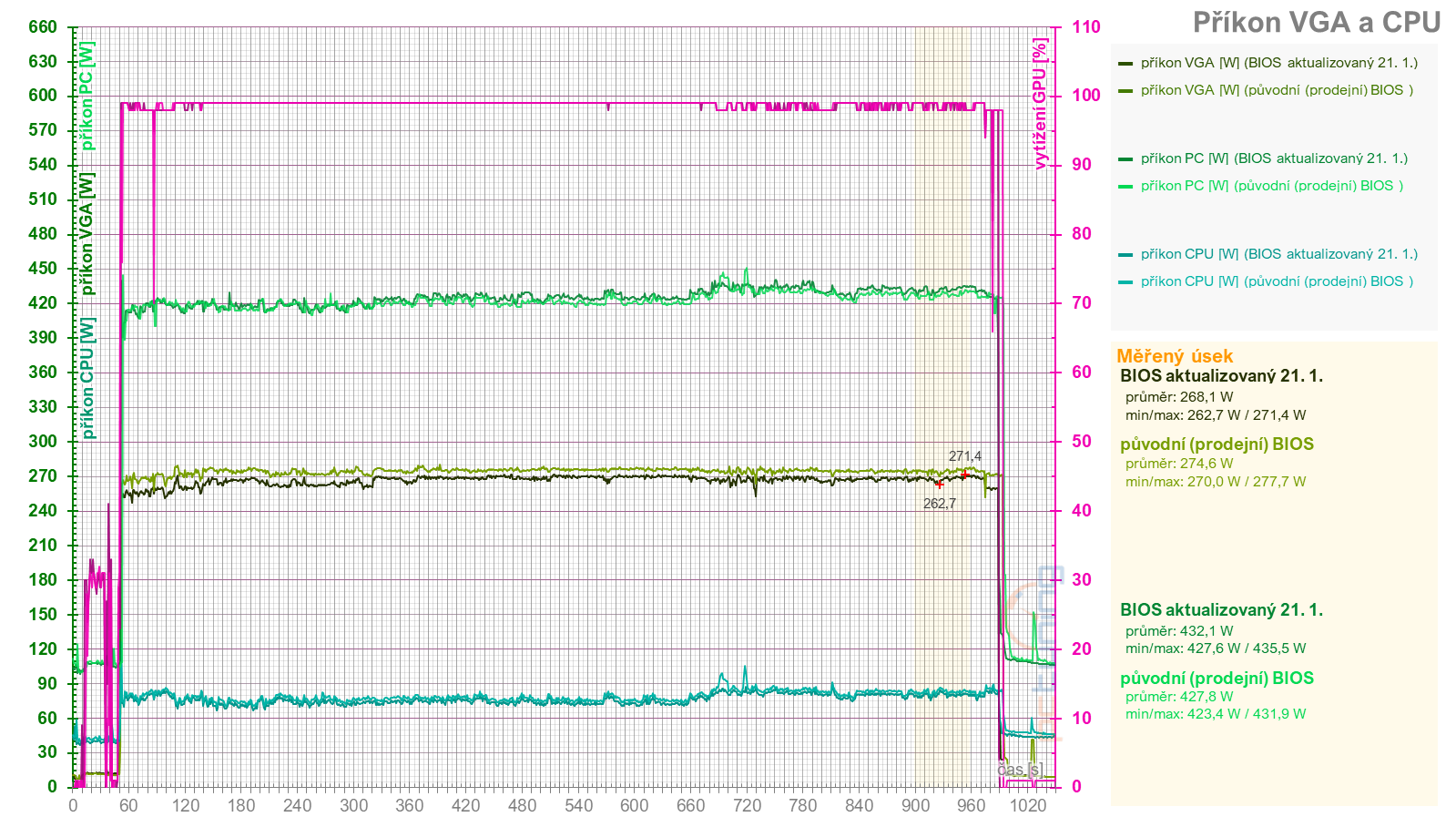Select legend entry příkon PC původní (prodejní) BIOS
Screen dimensions: 1456x817
point(1261,186)
